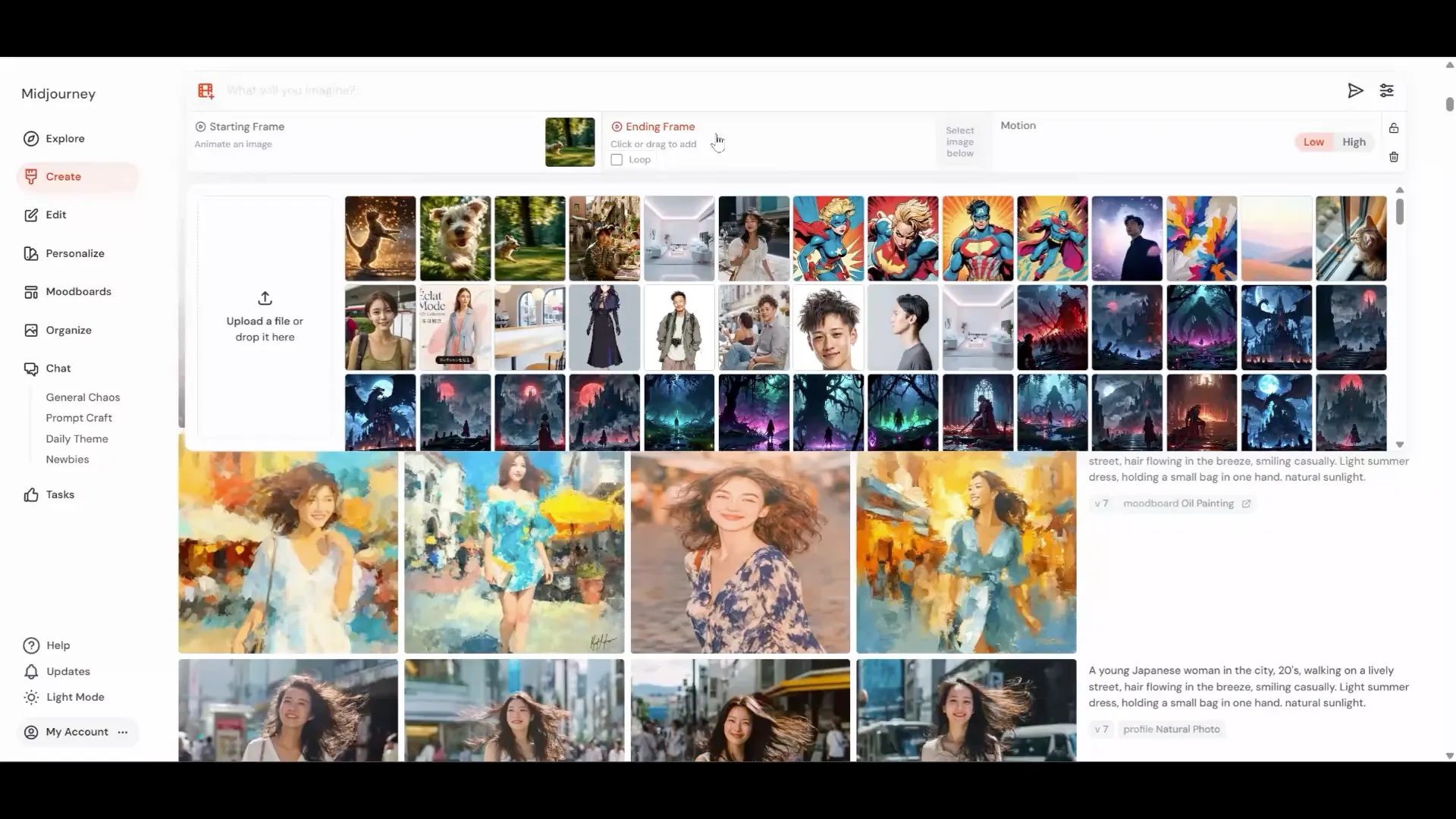Lock the video prompt with padlock icon
The image size is (1456, 819).
coord(1394,128)
